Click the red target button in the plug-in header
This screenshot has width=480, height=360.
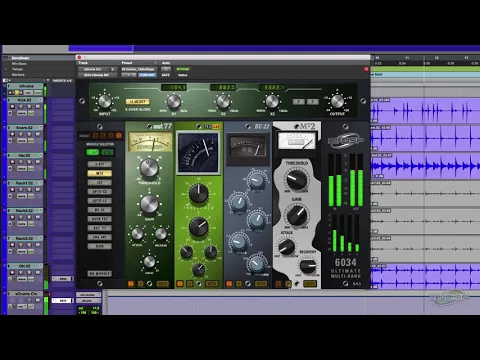tap(366, 69)
